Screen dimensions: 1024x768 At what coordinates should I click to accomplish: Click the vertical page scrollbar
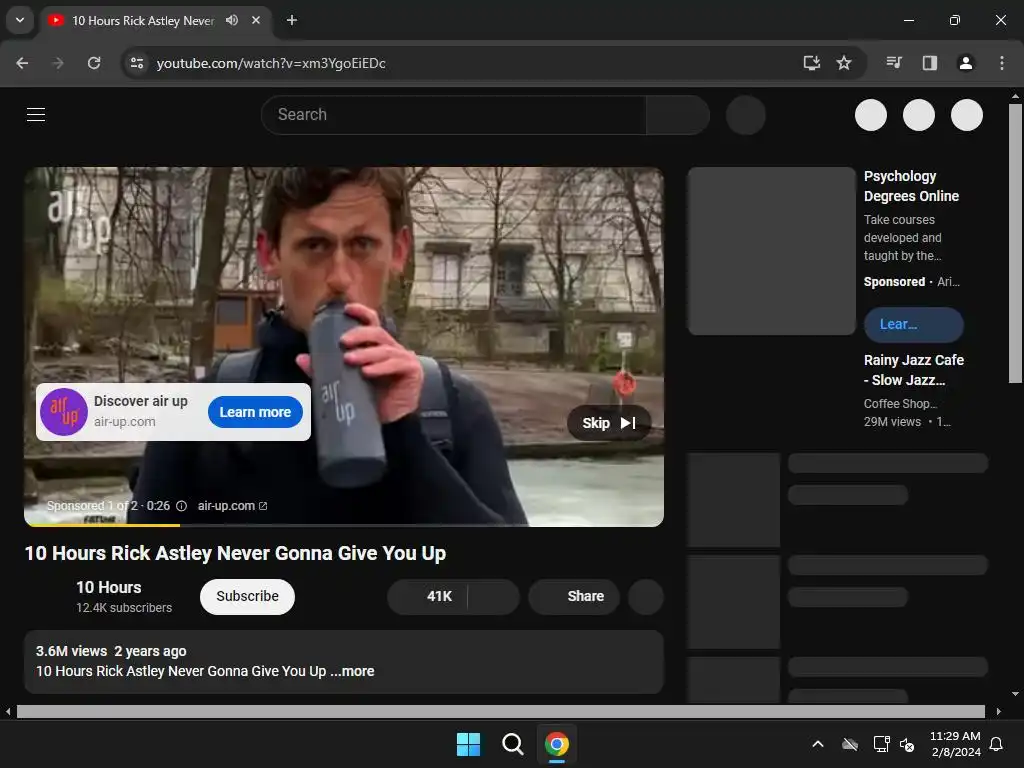click(1015, 243)
